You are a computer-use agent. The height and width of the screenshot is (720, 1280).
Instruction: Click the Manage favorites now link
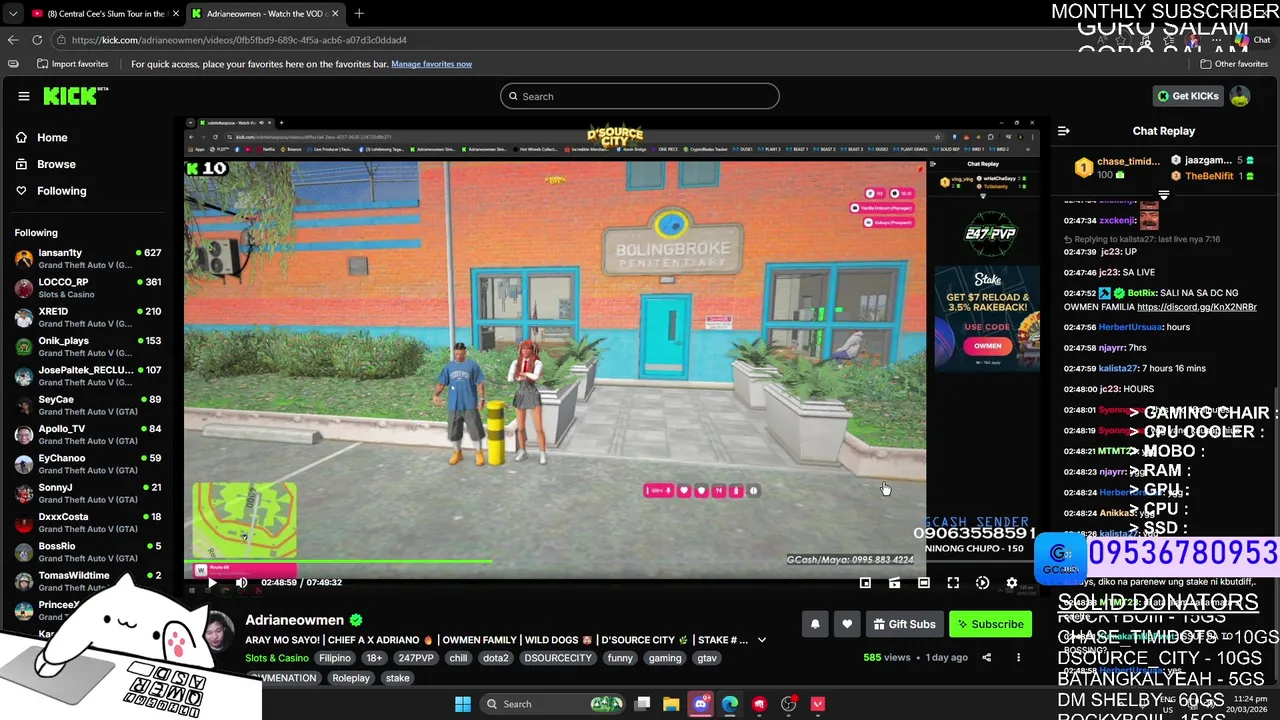431,64
